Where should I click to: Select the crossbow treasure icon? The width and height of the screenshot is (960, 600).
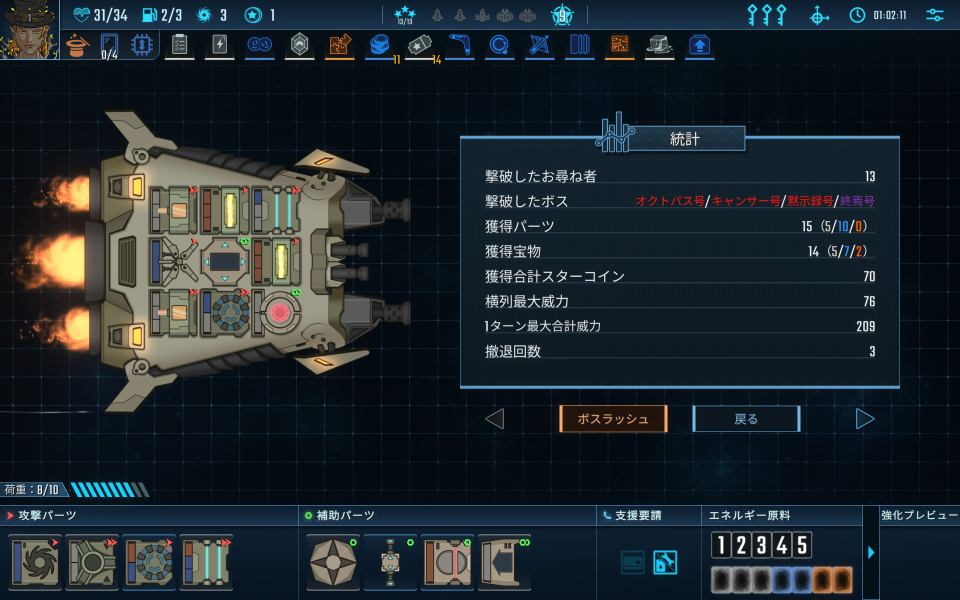pos(539,45)
